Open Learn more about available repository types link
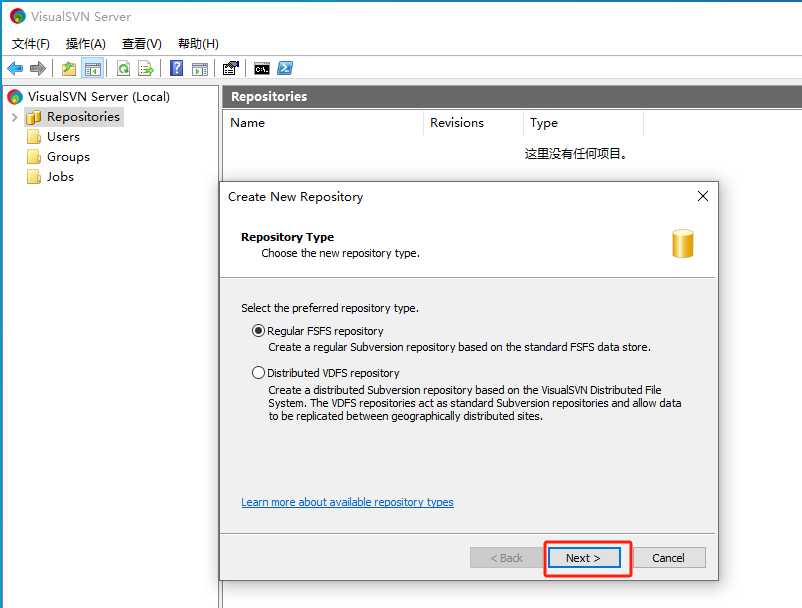The height and width of the screenshot is (608, 802). click(347, 502)
